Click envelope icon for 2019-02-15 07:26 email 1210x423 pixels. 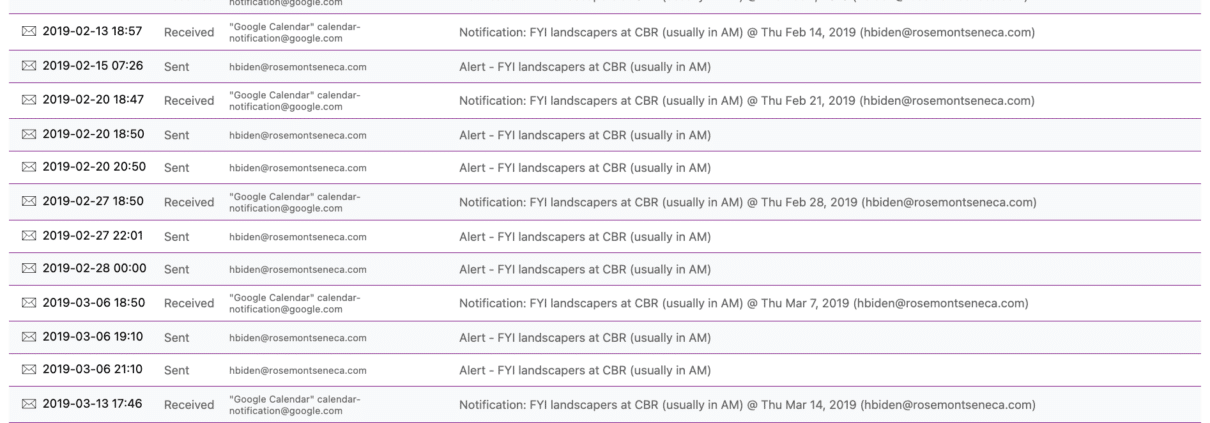[x=28, y=66]
